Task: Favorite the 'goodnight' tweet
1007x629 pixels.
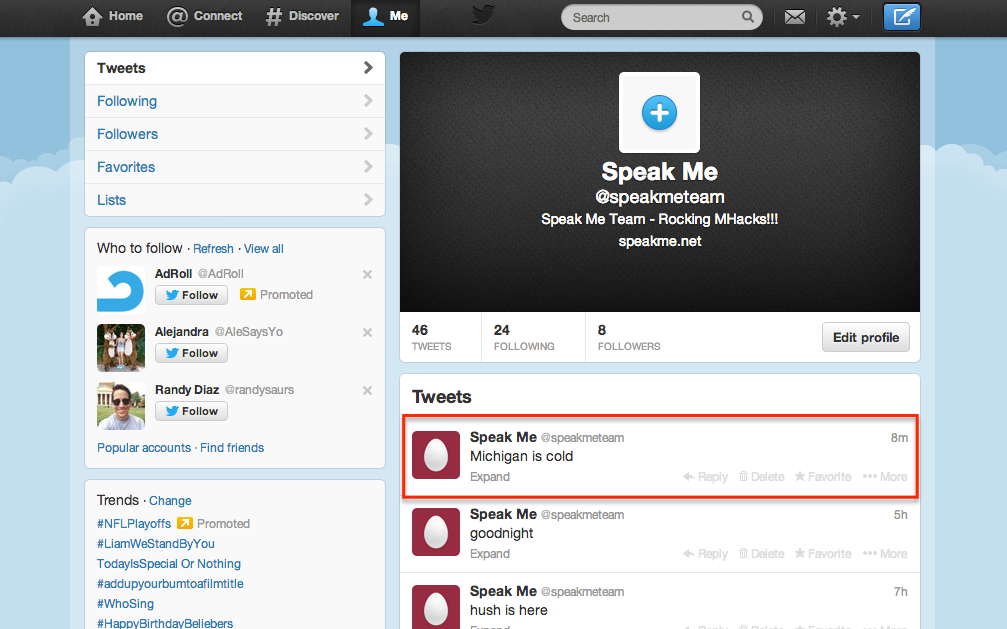Action: click(x=823, y=554)
